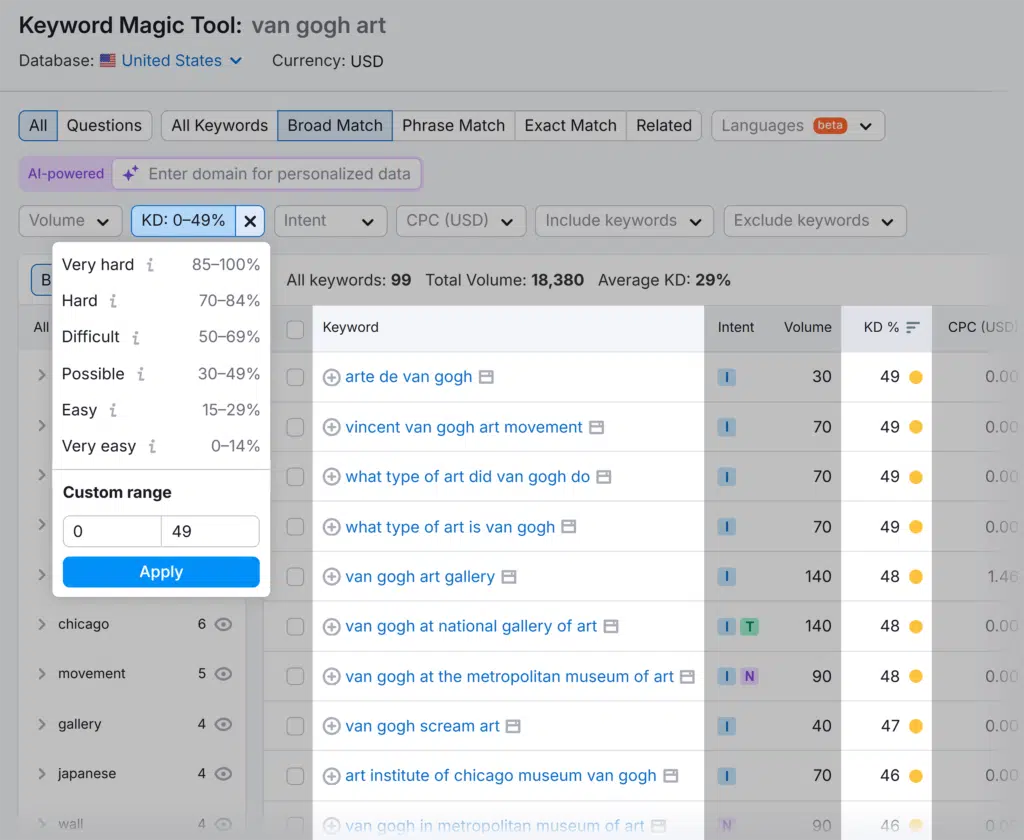The image size is (1024, 840).
Task: Click the AI-powered sparkle icon
Action: [x=130, y=174]
